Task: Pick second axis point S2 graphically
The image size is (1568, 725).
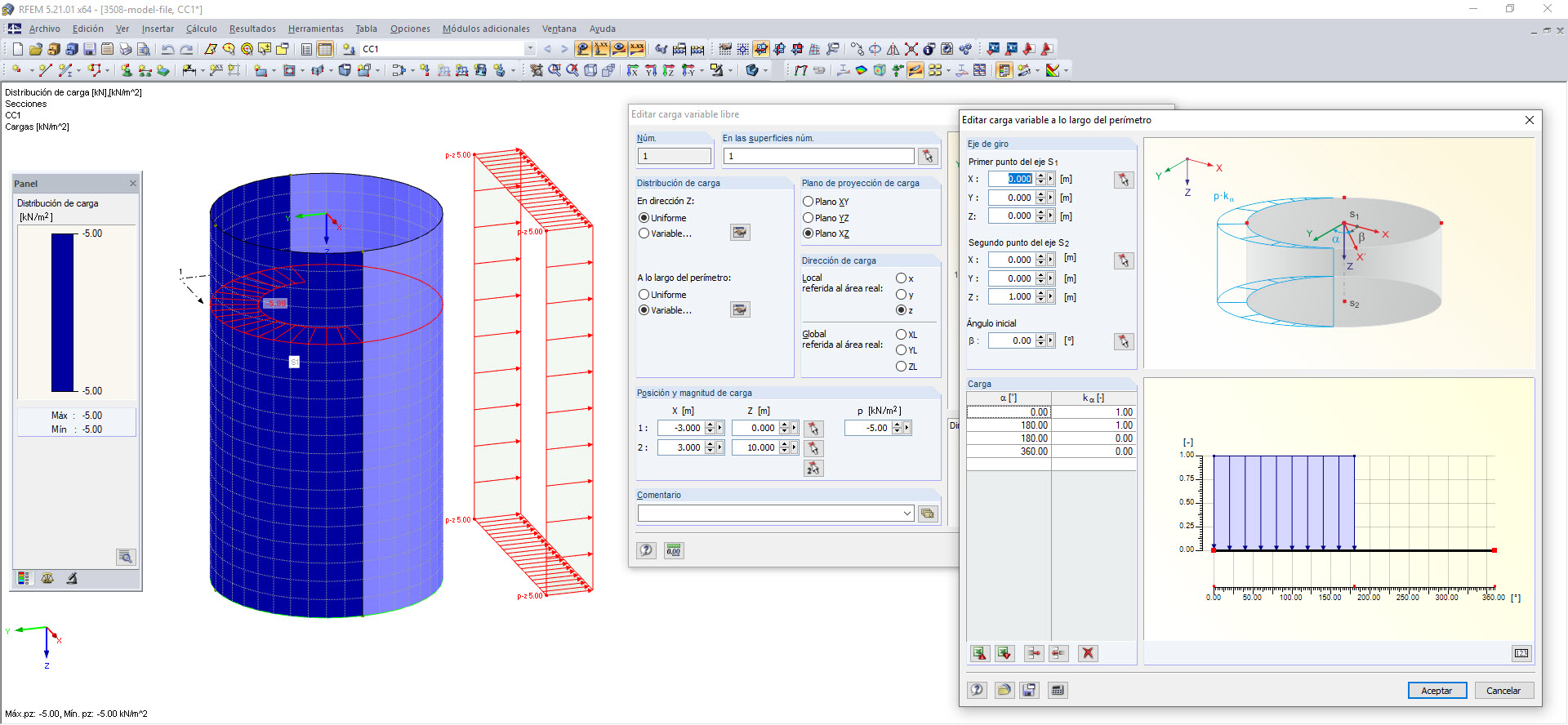Action: [x=1124, y=260]
